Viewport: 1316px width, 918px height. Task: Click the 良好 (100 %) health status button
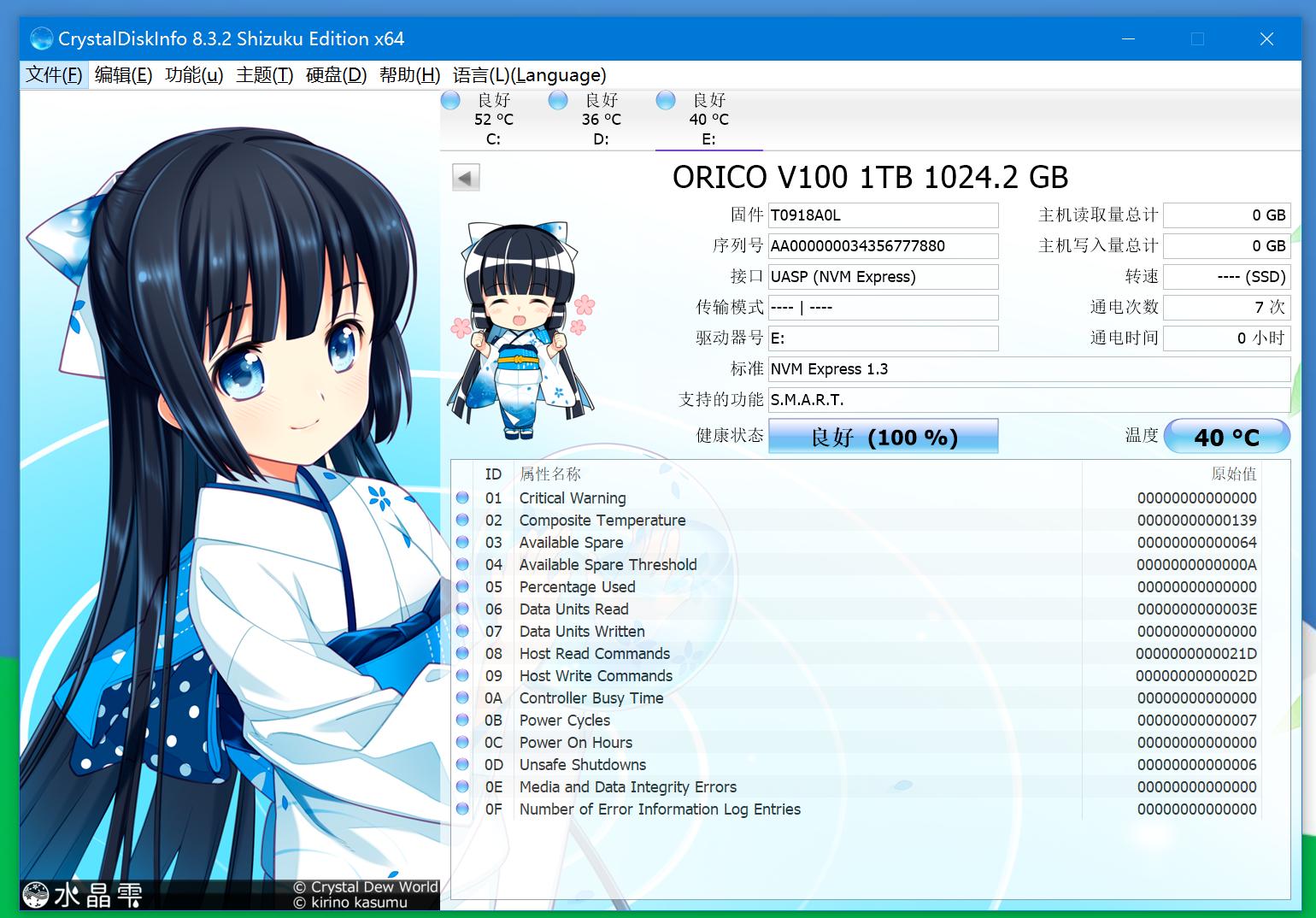[884, 436]
